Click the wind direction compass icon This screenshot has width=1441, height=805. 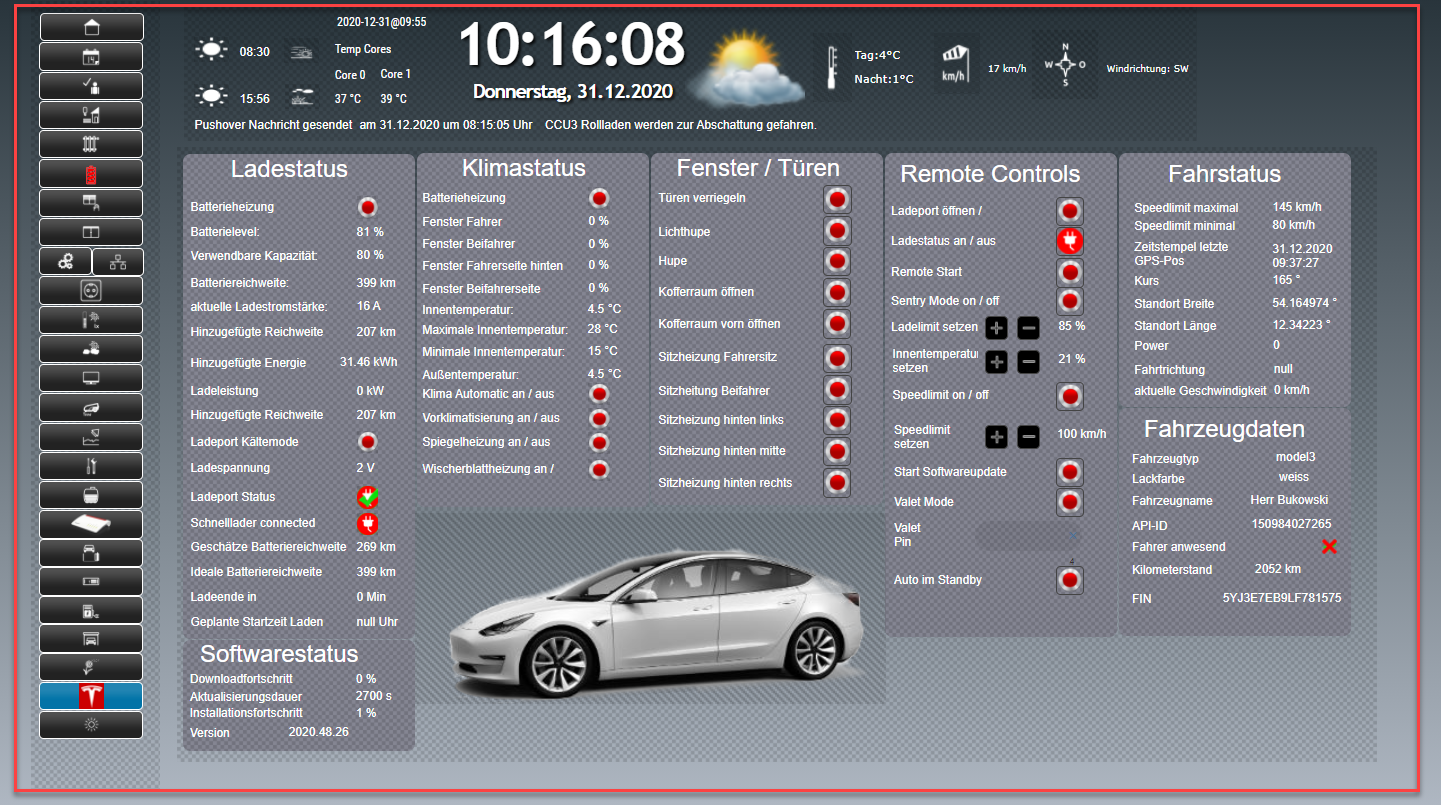tap(1065, 64)
